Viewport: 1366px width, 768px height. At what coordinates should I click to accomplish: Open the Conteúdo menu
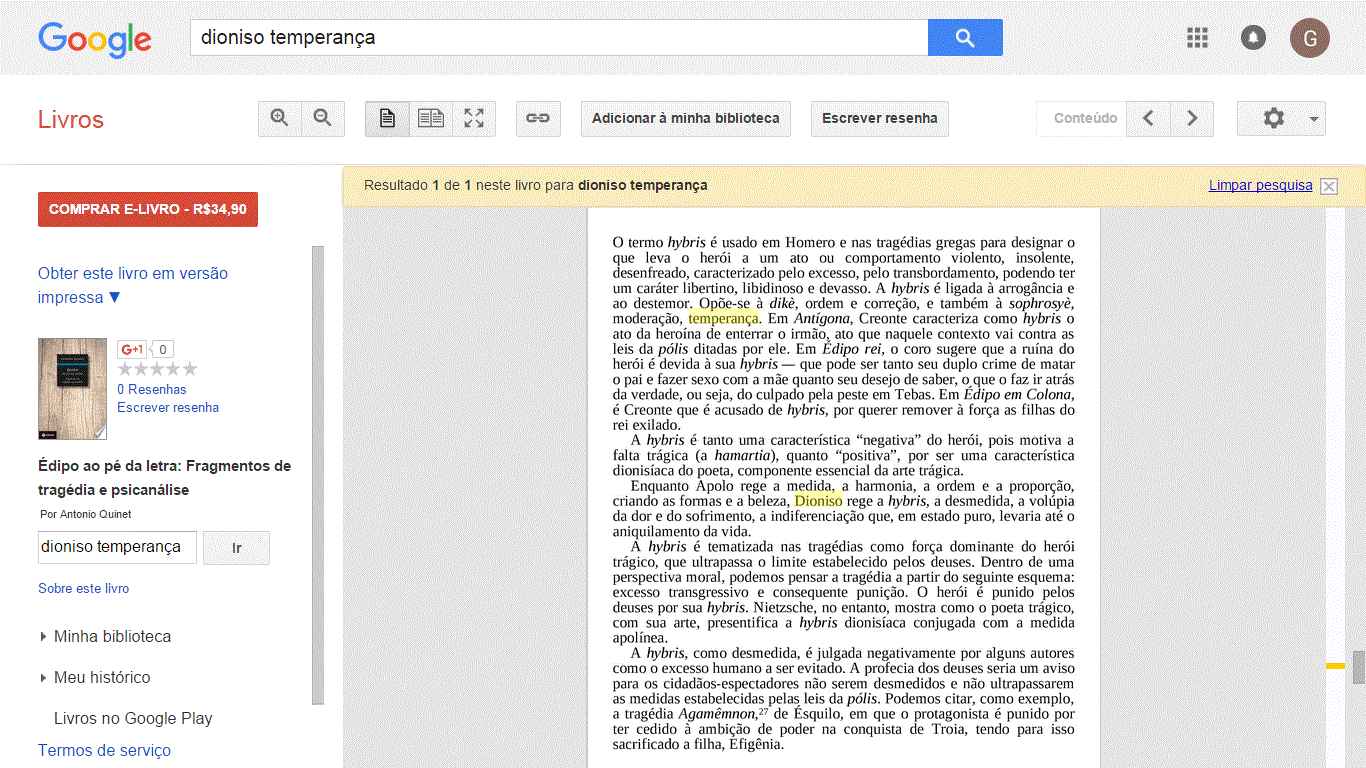point(1085,118)
